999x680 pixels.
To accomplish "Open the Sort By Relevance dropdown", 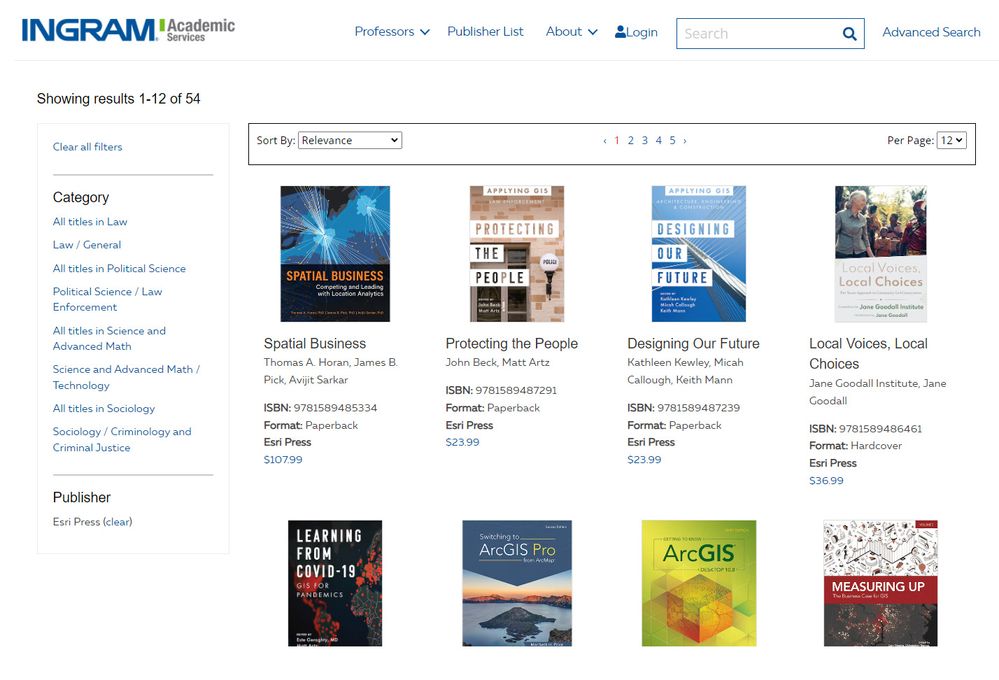I will pos(349,140).
